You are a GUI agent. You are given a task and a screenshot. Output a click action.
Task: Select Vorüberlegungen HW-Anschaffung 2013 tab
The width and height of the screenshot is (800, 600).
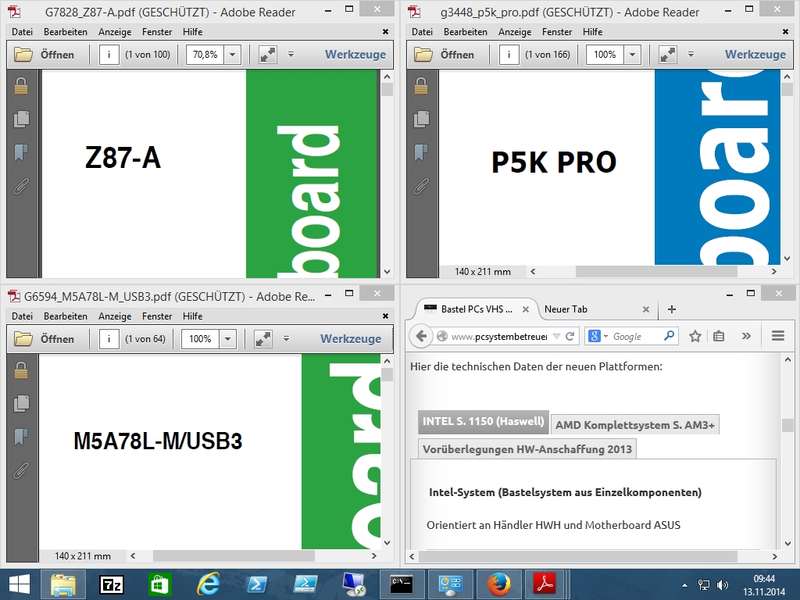(x=527, y=449)
